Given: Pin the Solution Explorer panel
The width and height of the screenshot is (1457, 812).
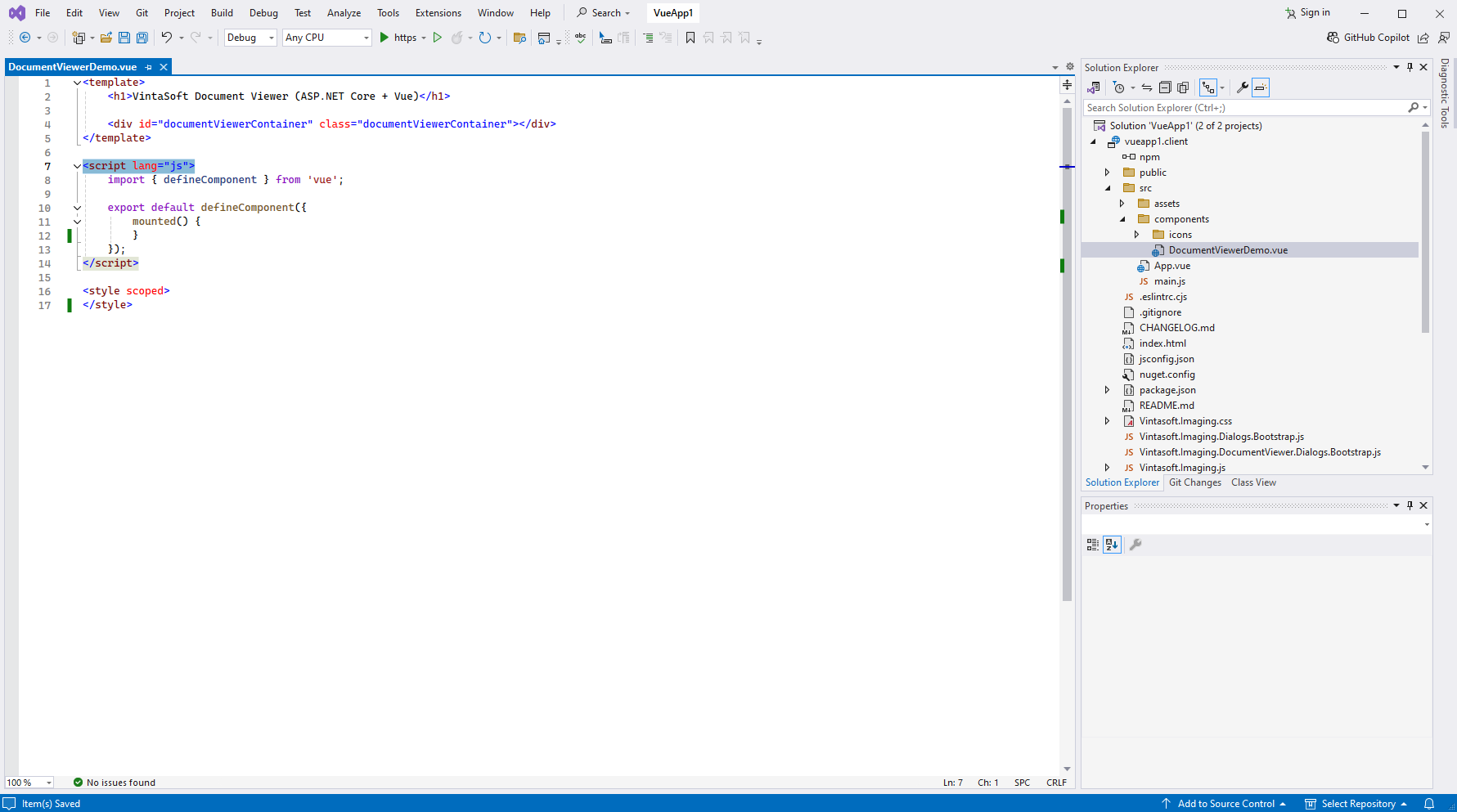Looking at the screenshot, I should [1410, 67].
